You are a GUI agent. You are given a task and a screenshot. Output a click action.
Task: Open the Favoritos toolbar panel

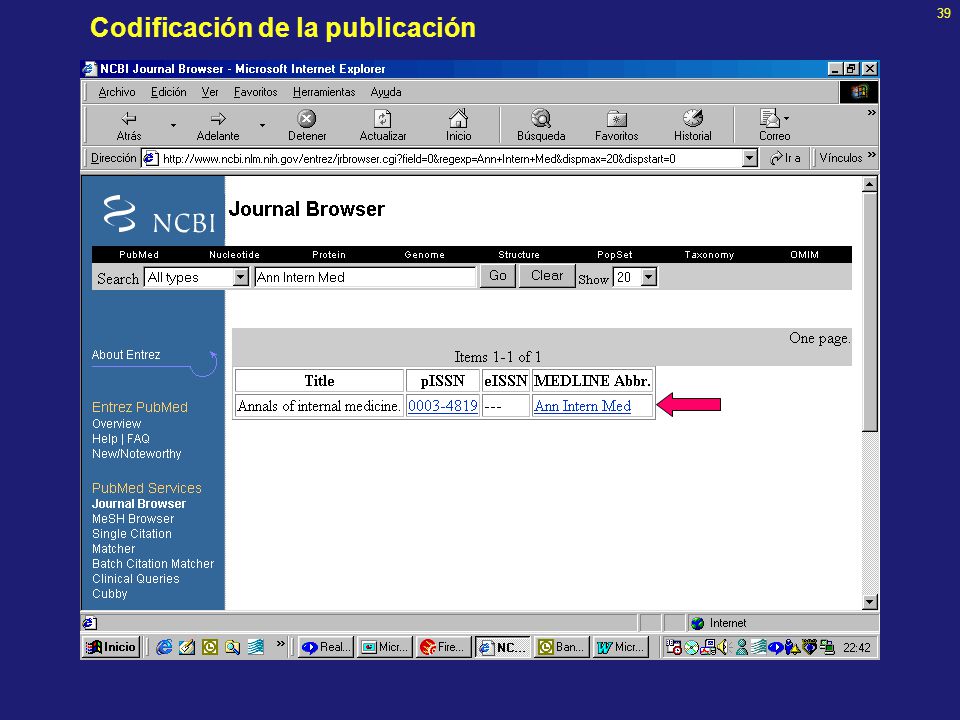pyautogui.click(x=617, y=125)
